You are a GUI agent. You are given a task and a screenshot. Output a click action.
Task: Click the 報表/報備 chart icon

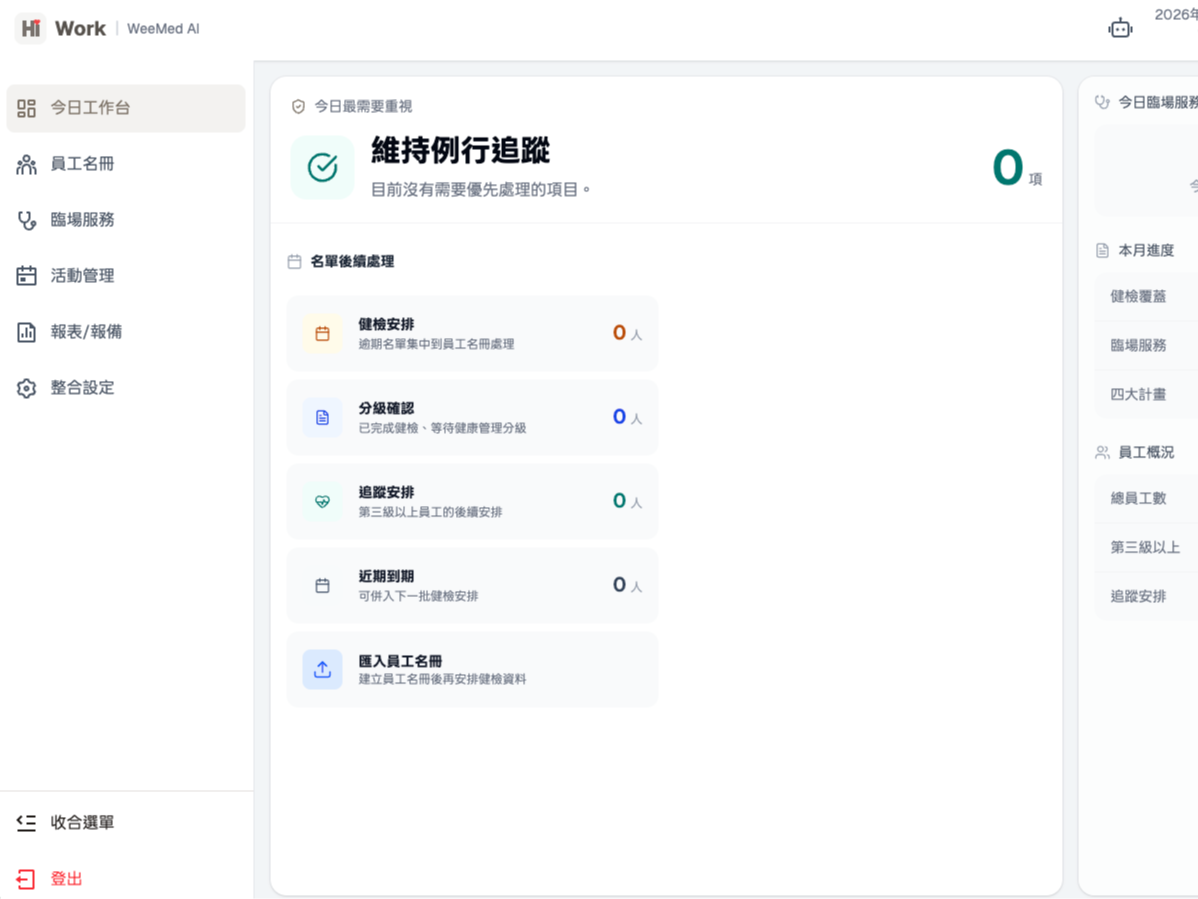(x=27, y=332)
